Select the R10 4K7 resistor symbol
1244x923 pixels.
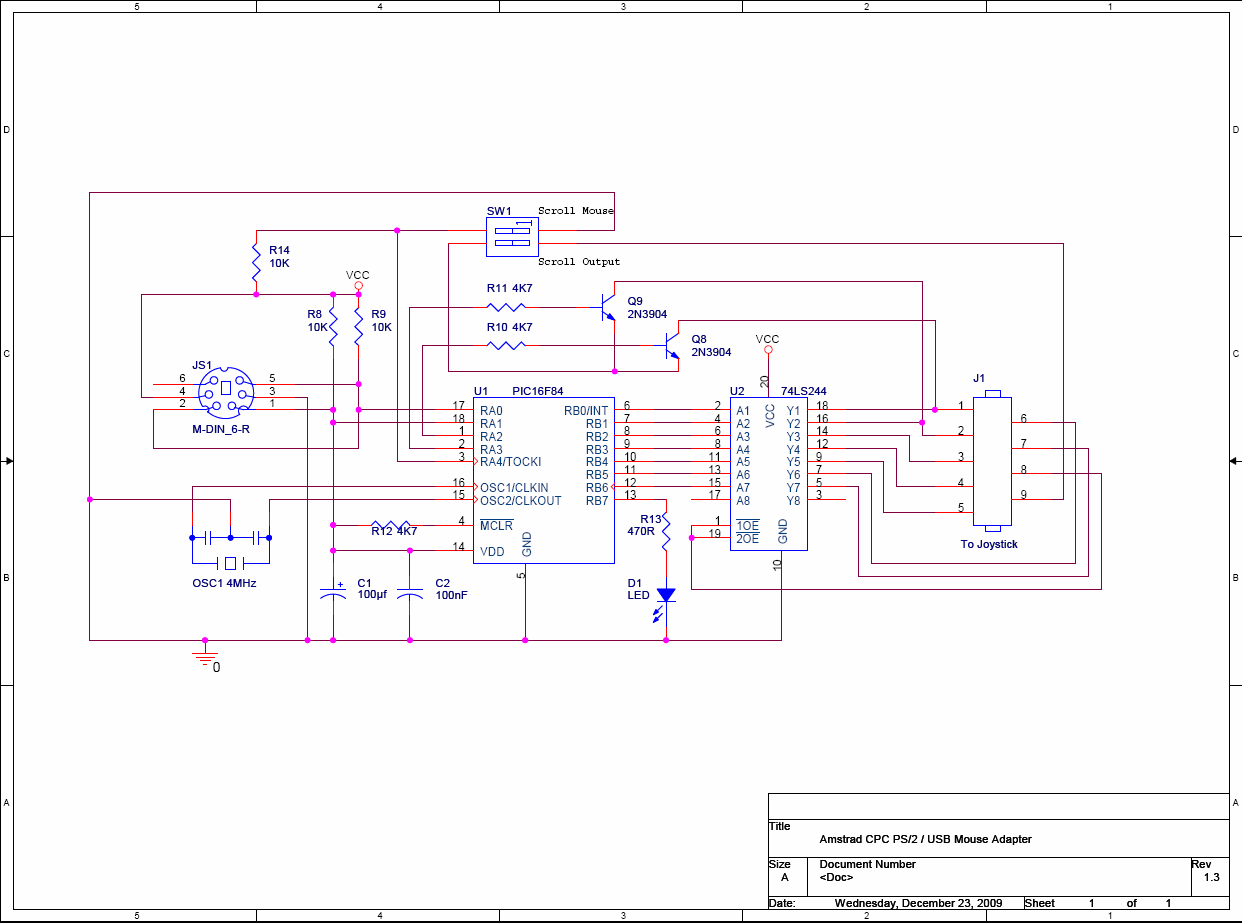[507, 345]
